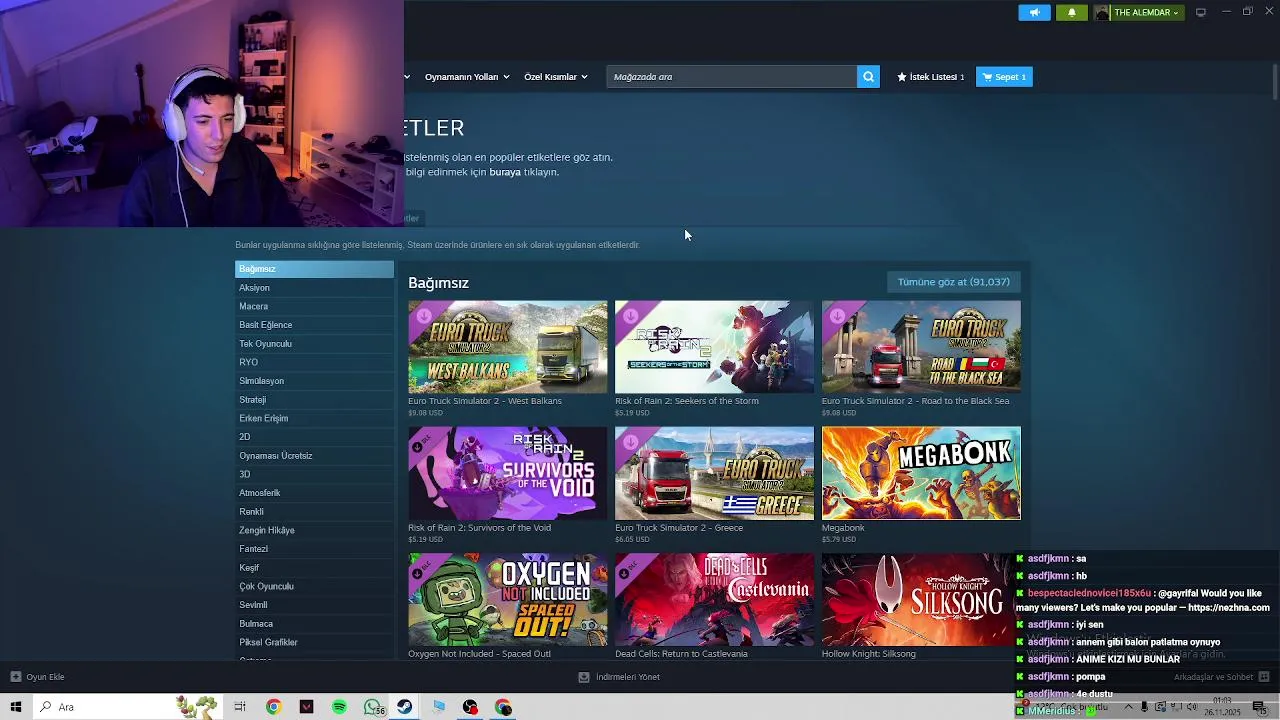Pick the 3D tag

click(314, 474)
